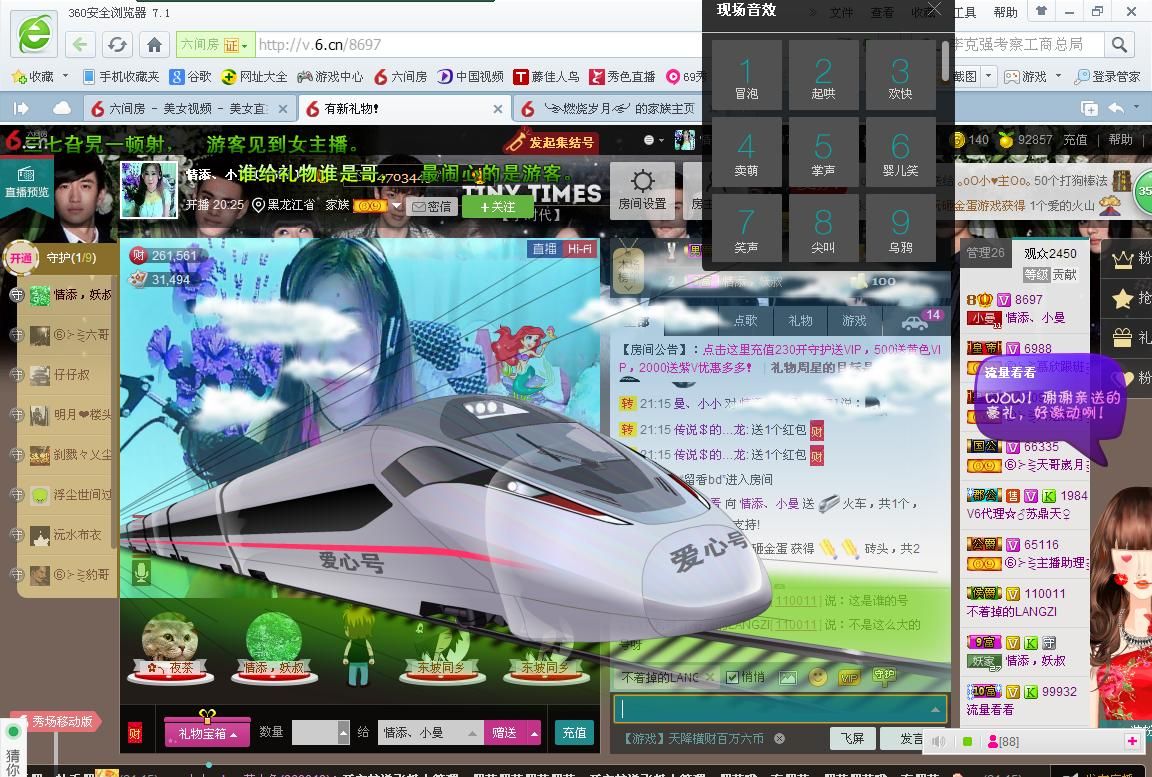1152x777 pixels.
Task: Click the browser refresh icon
Action: 117,45
